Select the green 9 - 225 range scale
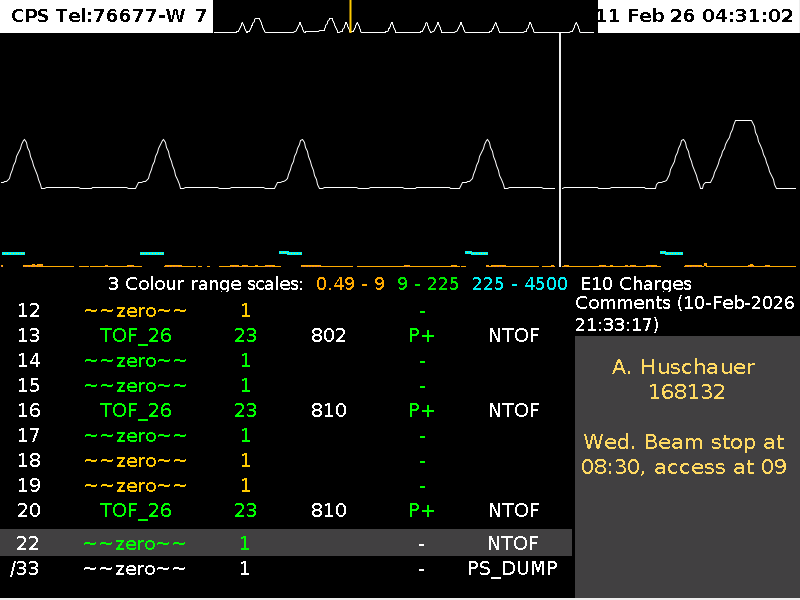 point(428,284)
